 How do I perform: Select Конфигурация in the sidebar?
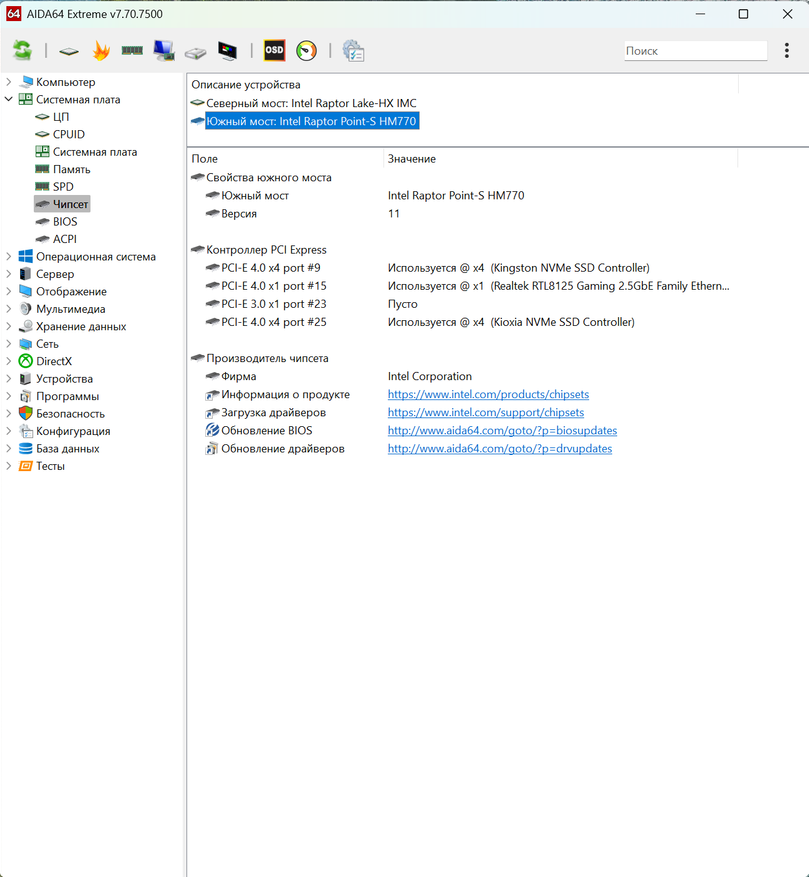73,431
